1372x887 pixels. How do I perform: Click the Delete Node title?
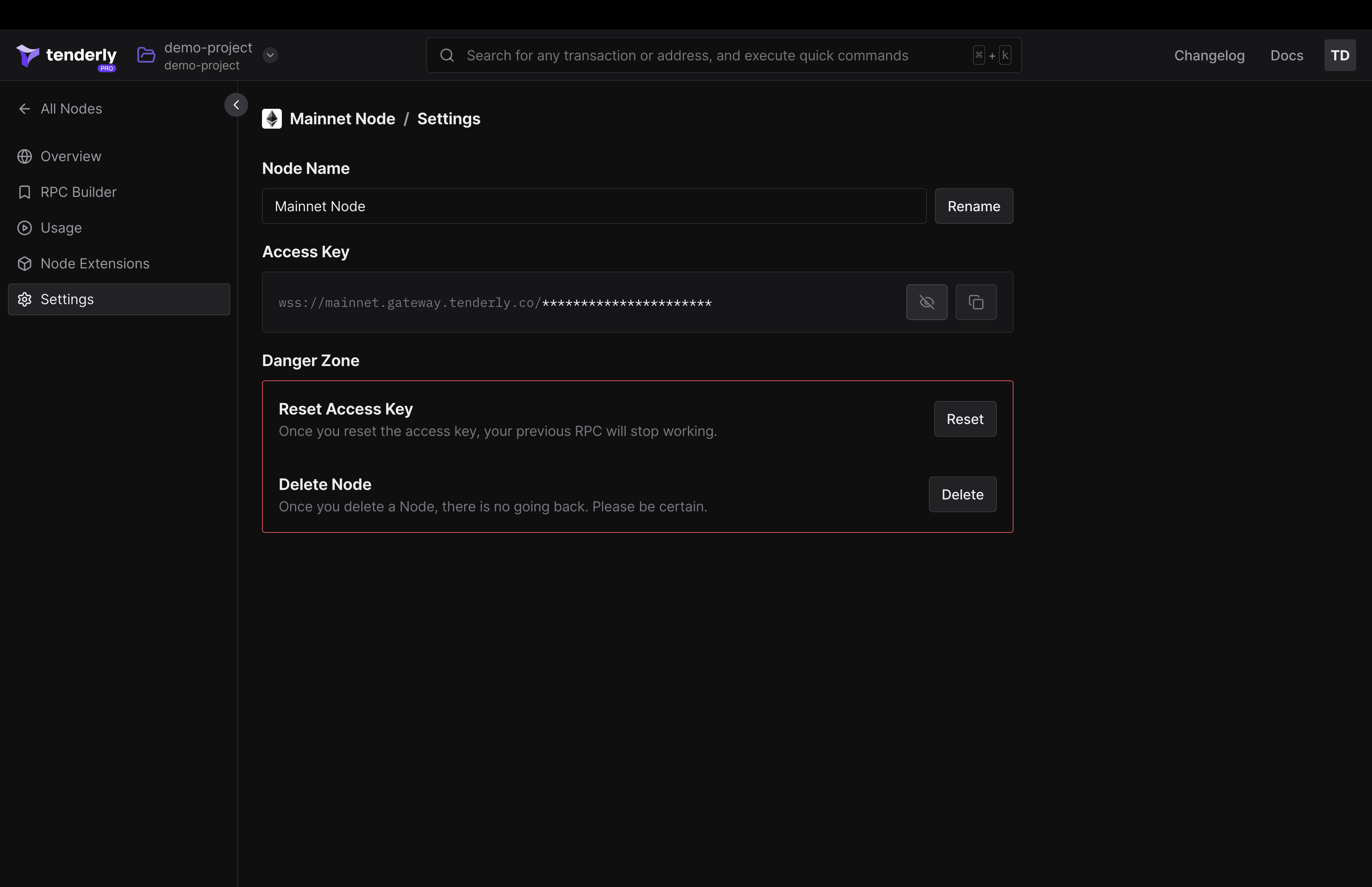click(x=325, y=484)
